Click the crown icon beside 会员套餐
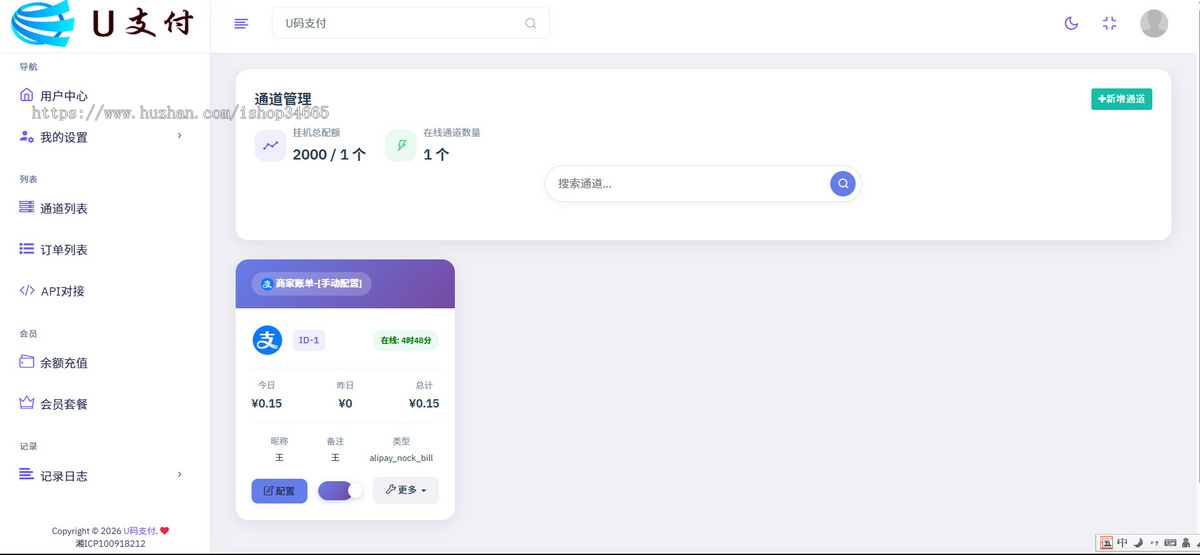Viewport: 1200px width, 555px height. (27, 403)
